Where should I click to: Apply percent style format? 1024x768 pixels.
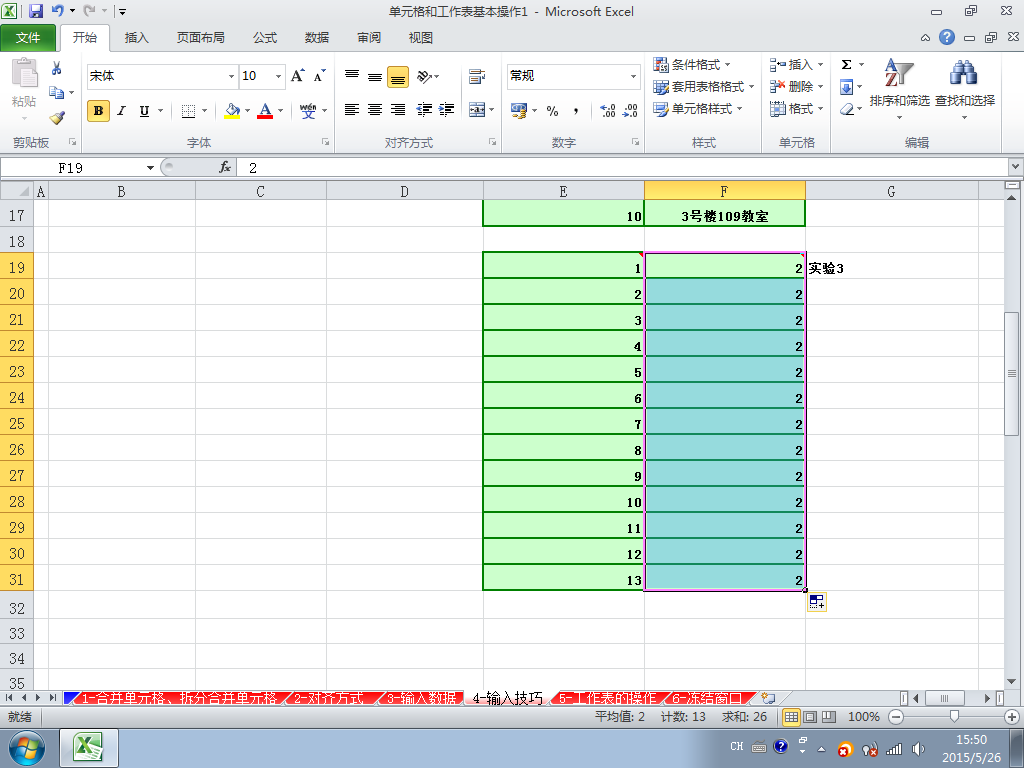coord(552,111)
